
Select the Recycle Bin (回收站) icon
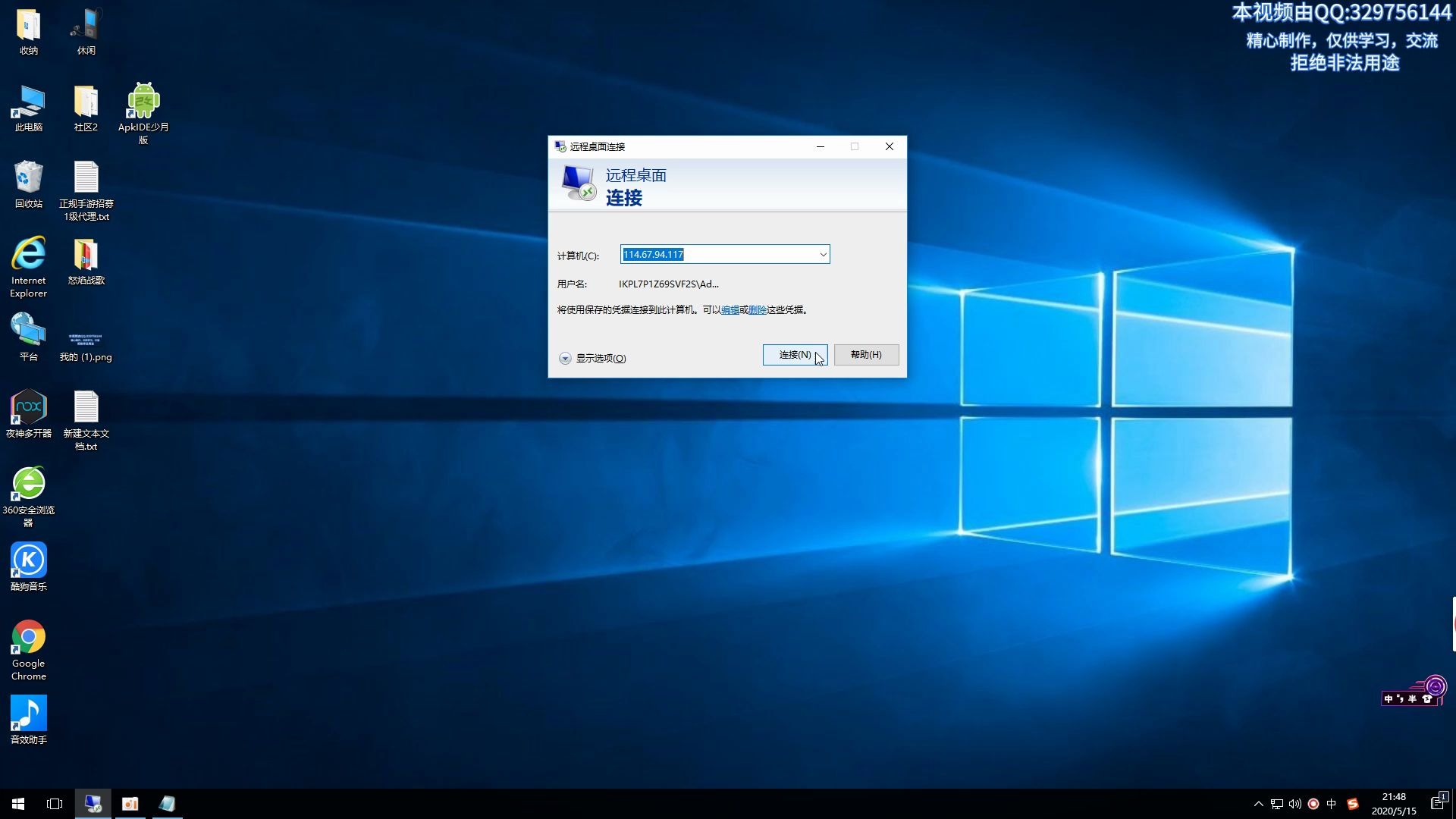29,179
